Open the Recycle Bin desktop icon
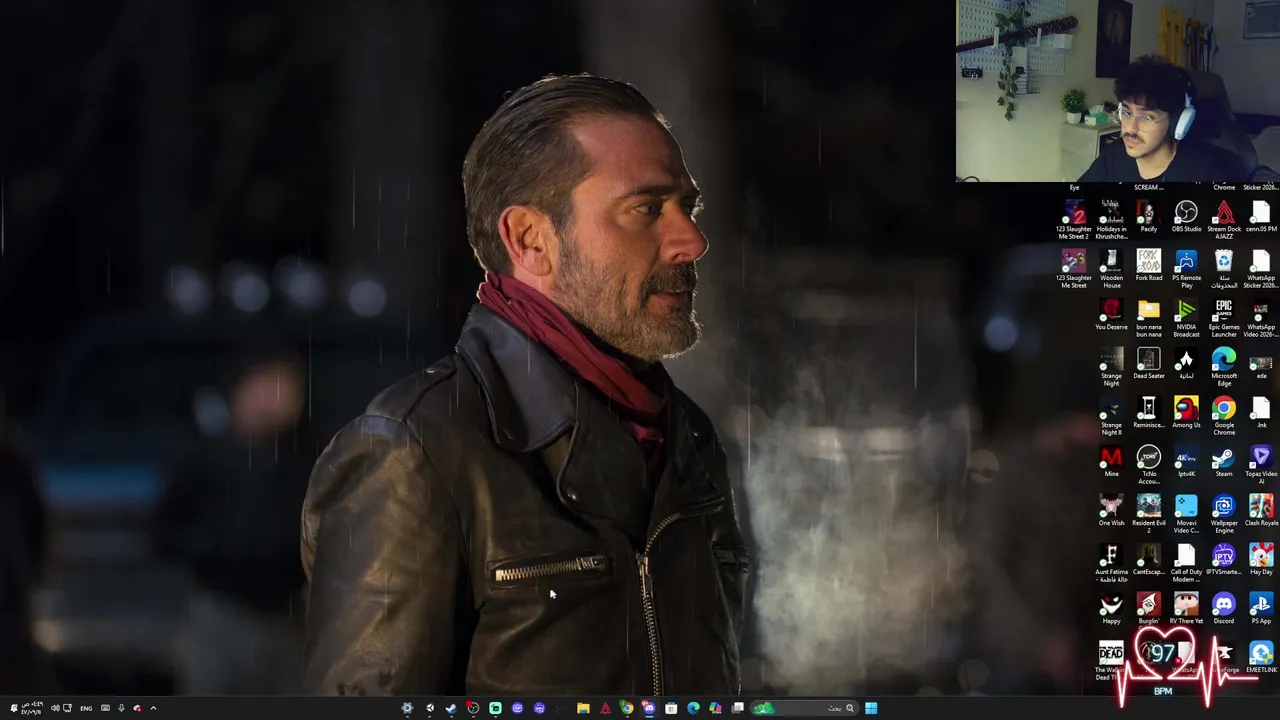The height and width of the screenshot is (720, 1280). [1224, 269]
